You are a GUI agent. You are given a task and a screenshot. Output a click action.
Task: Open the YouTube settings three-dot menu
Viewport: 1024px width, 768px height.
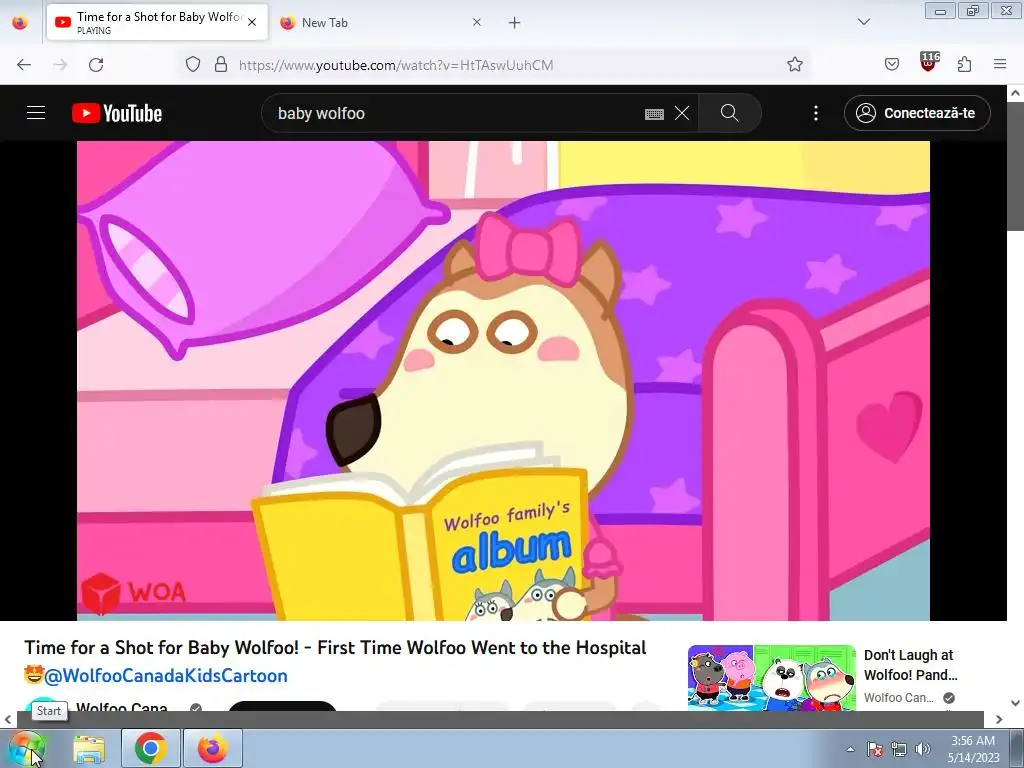tap(816, 113)
